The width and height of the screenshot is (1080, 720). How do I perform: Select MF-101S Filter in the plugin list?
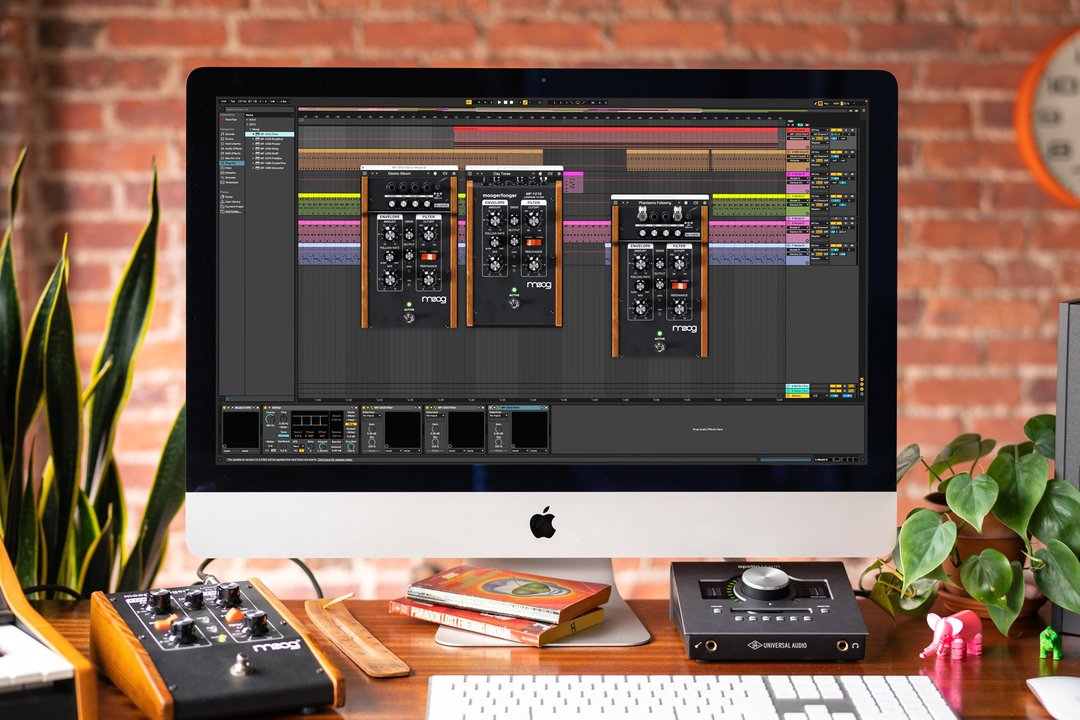coord(270,134)
